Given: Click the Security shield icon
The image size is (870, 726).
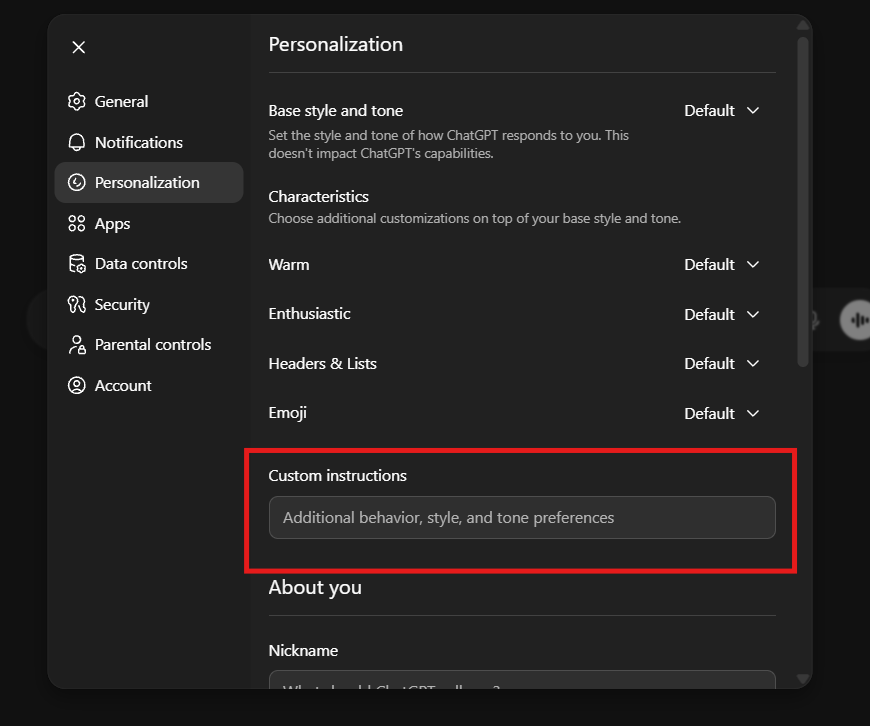Looking at the screenshot, I should pos(78,304).
